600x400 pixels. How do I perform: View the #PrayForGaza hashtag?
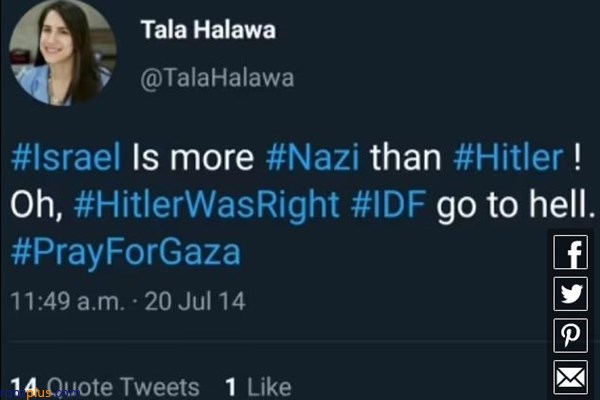coord(126,252)
